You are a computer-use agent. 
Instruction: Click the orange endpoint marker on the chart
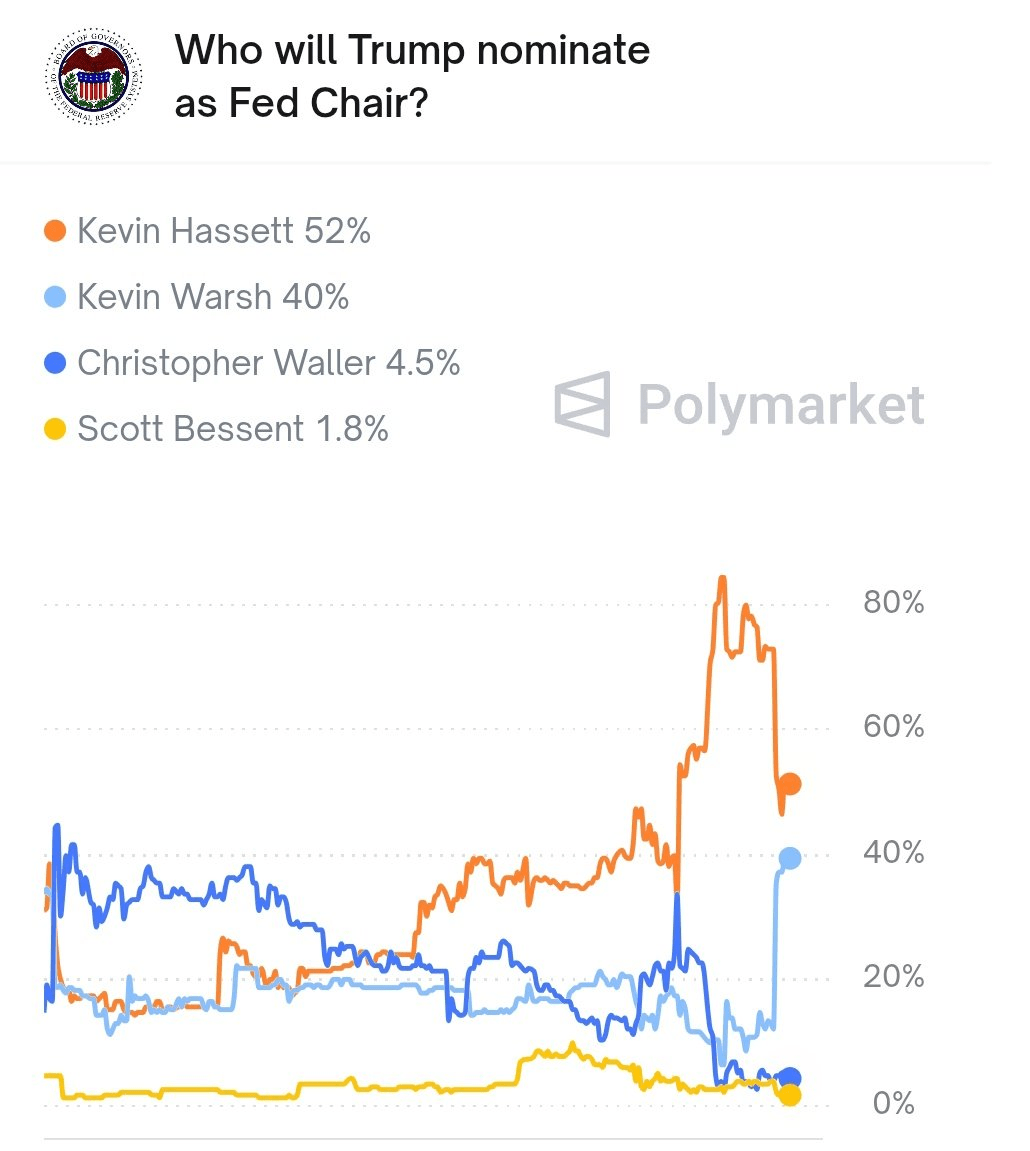(x=790, y=784)
